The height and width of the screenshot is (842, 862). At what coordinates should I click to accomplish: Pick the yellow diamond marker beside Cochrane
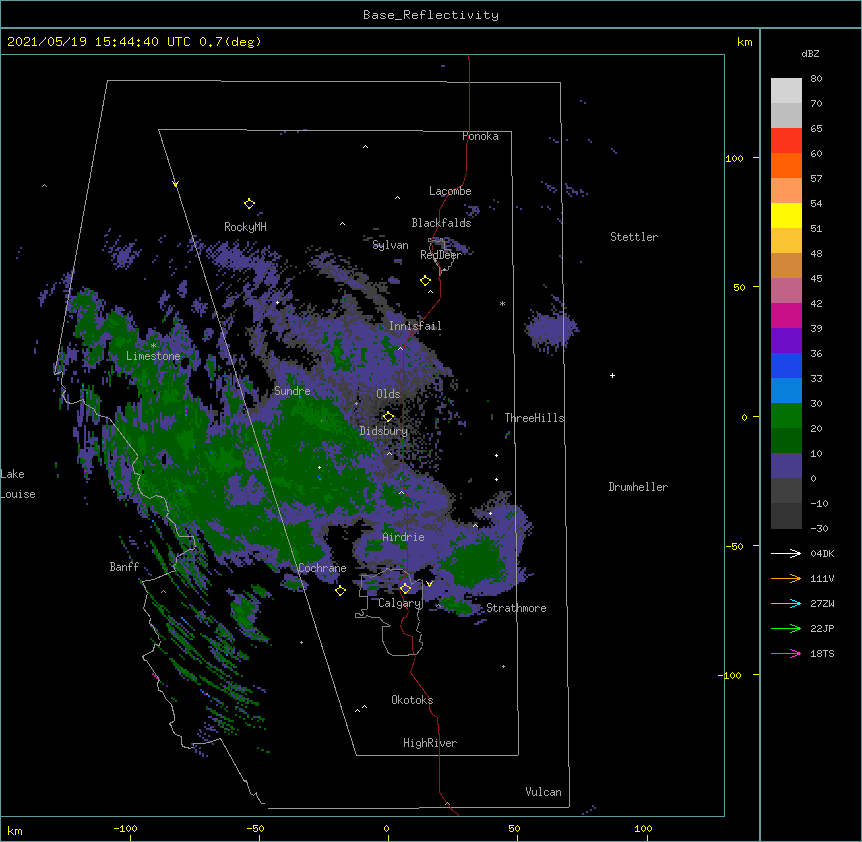pos(340,591)
